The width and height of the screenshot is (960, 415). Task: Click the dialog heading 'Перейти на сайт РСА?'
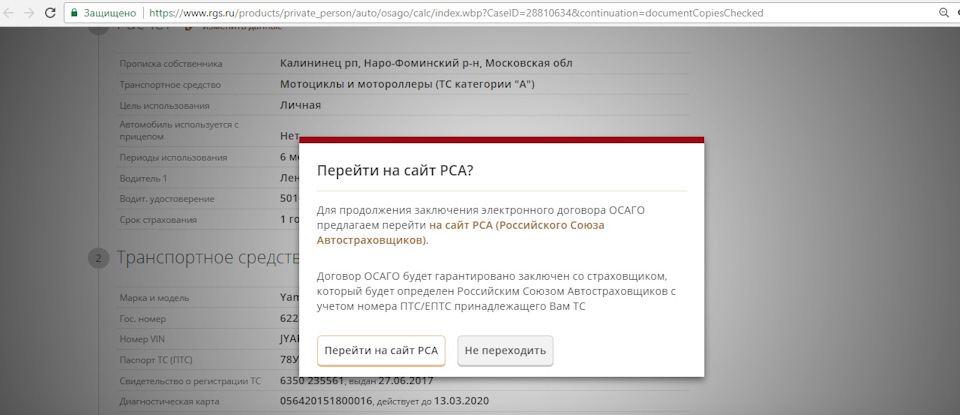click(395, 171)
